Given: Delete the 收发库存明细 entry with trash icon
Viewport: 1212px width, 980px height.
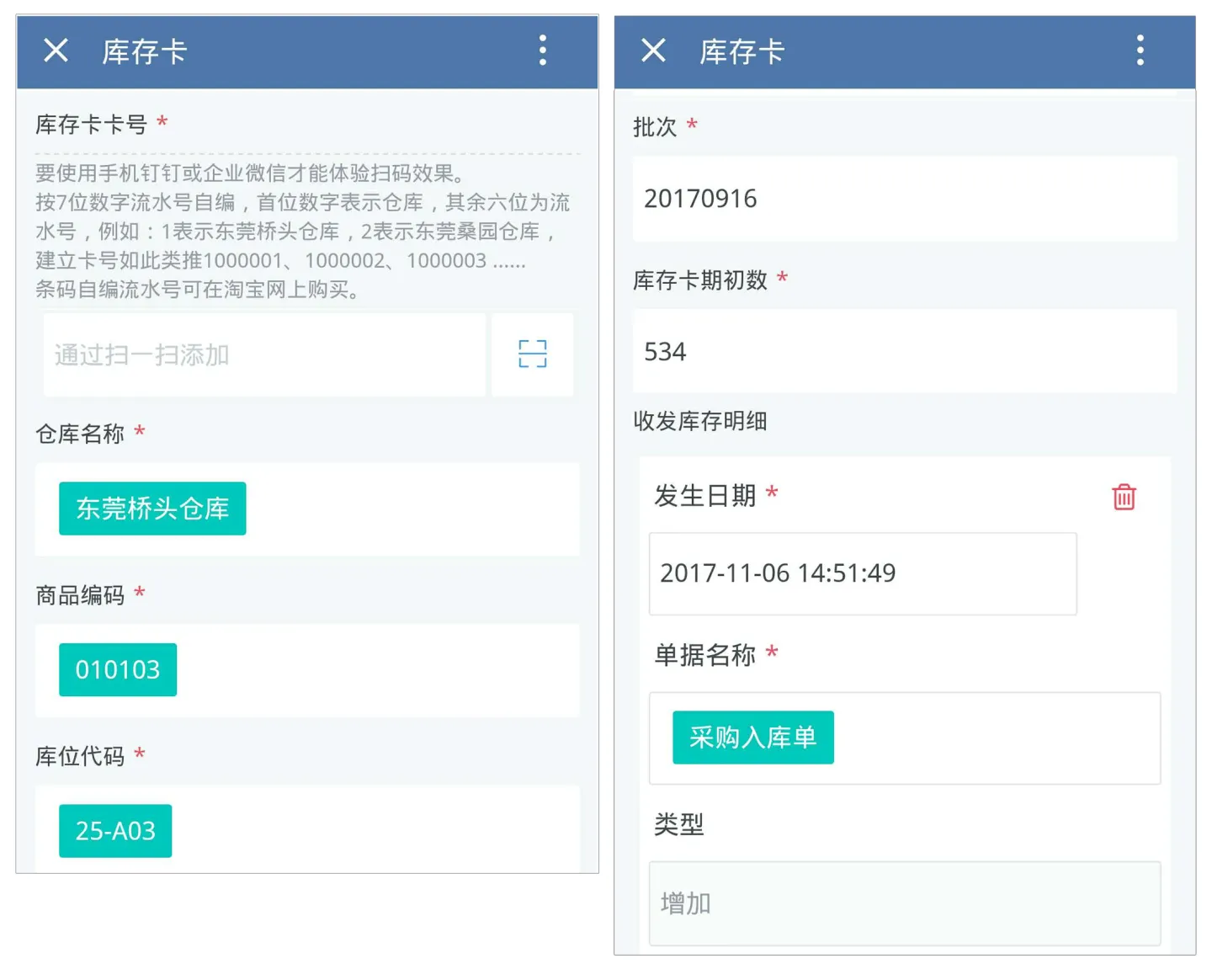Looking at the screenshot, I should pyautogui.click(x=1124, y=497).
